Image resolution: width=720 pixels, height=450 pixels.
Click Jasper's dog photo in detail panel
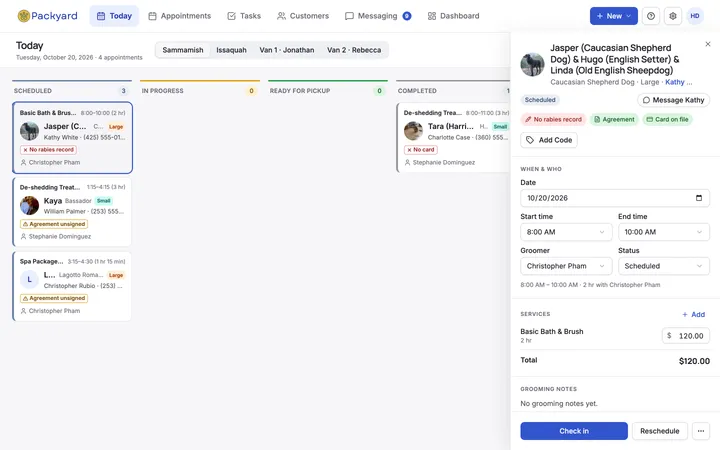(x=532, y=64)
